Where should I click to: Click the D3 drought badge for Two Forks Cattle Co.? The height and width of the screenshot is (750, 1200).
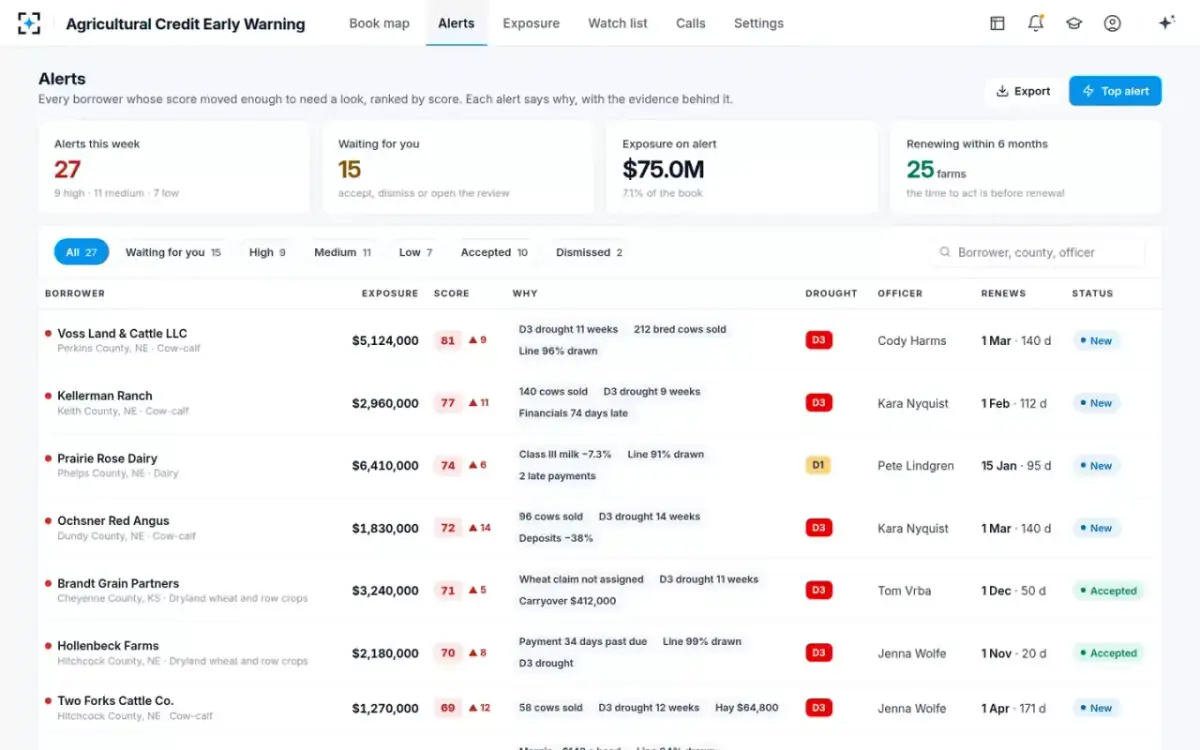click(818, 708)
